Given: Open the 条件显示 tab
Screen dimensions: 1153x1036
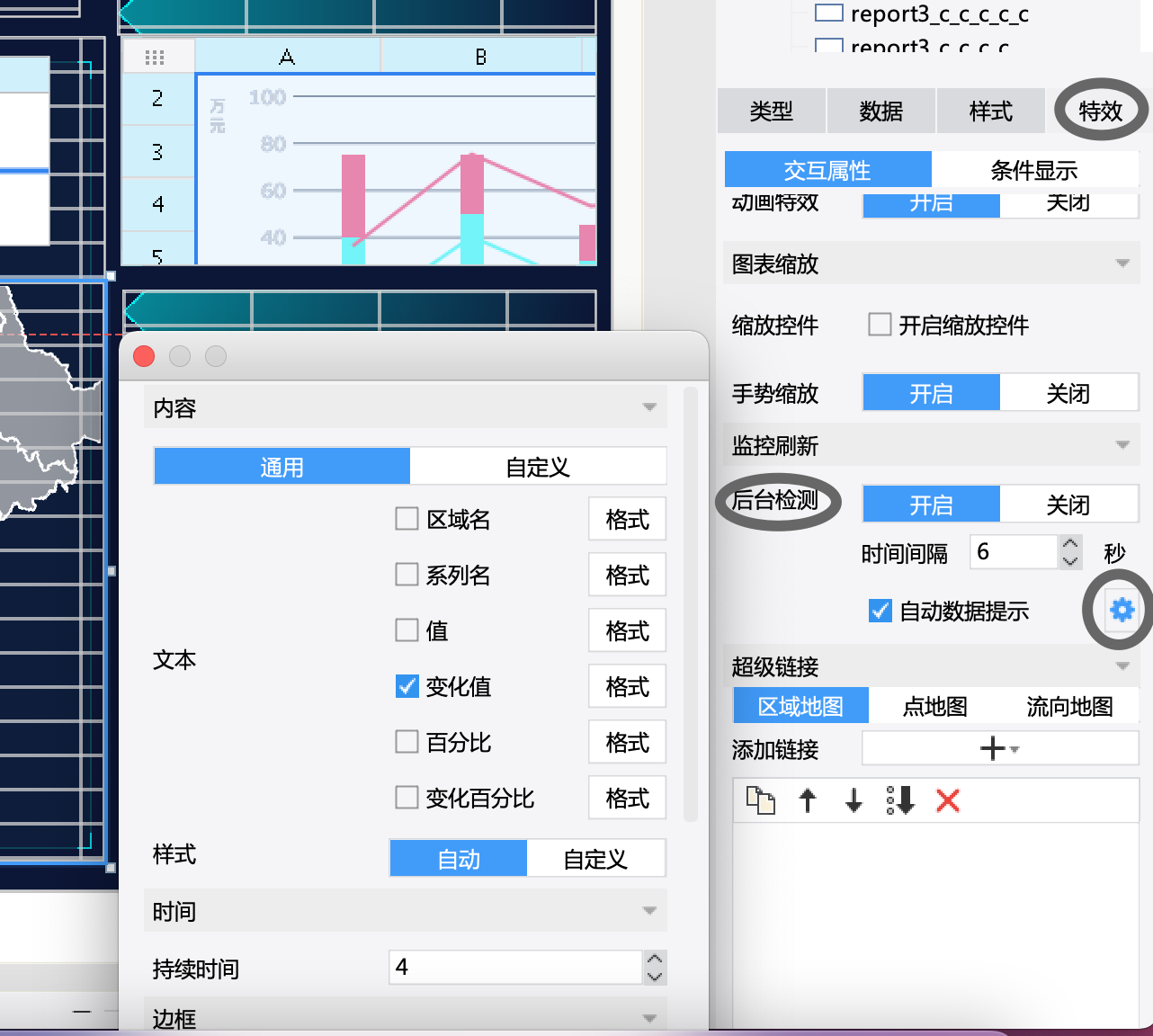Looking at the screenshot, I should (1033, 170).
